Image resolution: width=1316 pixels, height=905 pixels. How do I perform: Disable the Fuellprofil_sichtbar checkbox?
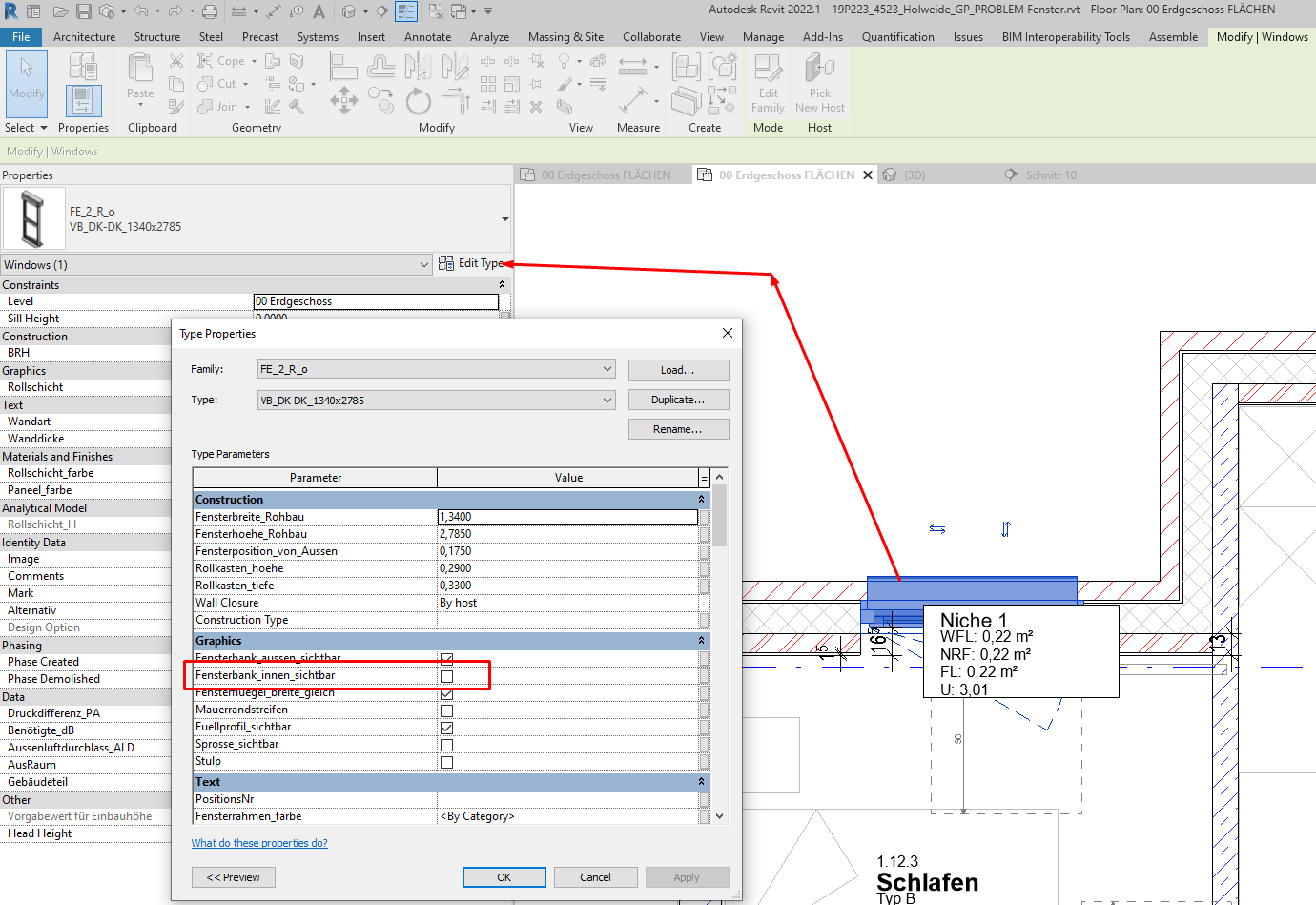[445, 727]
